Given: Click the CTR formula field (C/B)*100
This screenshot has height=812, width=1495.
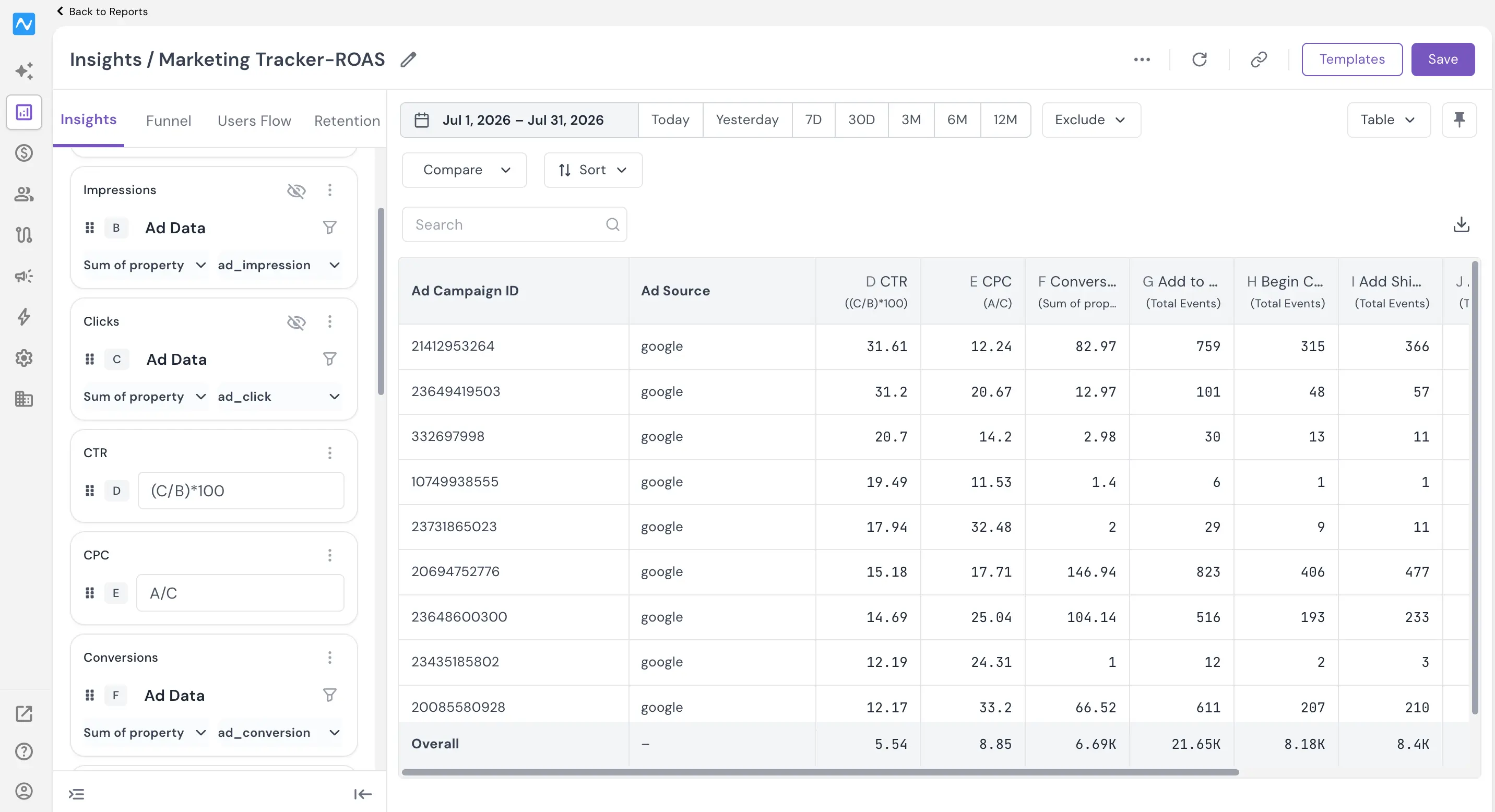Looking at the screenshot, I should (x=241, y=491).
